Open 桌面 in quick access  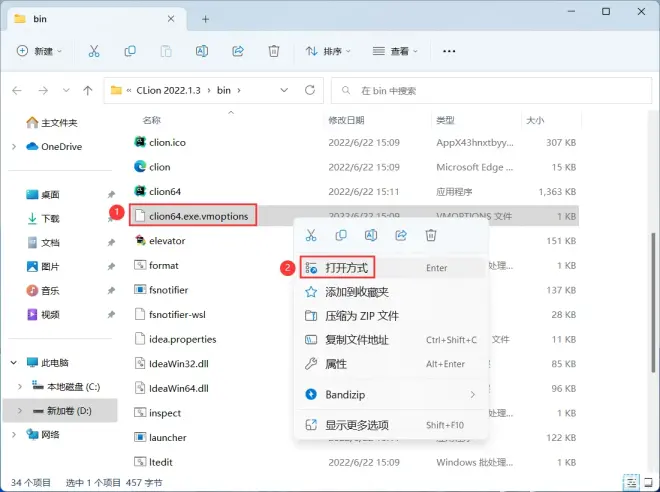click(x=44, y=195)
